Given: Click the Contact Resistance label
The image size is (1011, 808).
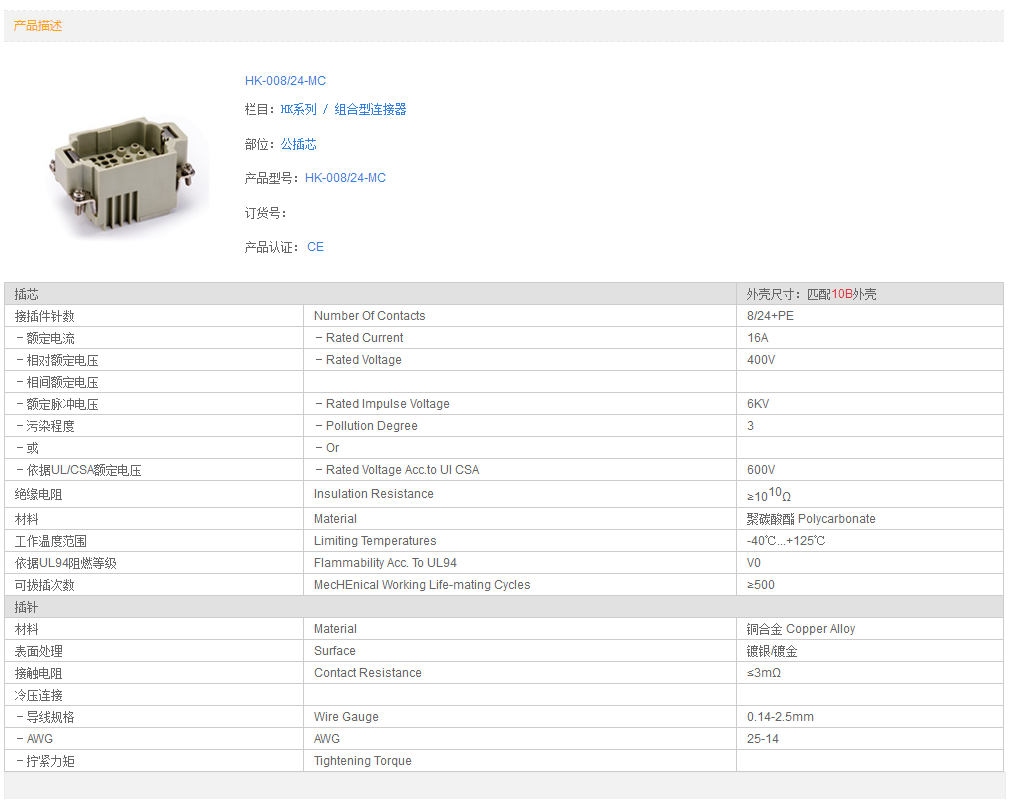Looking at the screenshot, I should pyautogui.click(x=367, y=673).
